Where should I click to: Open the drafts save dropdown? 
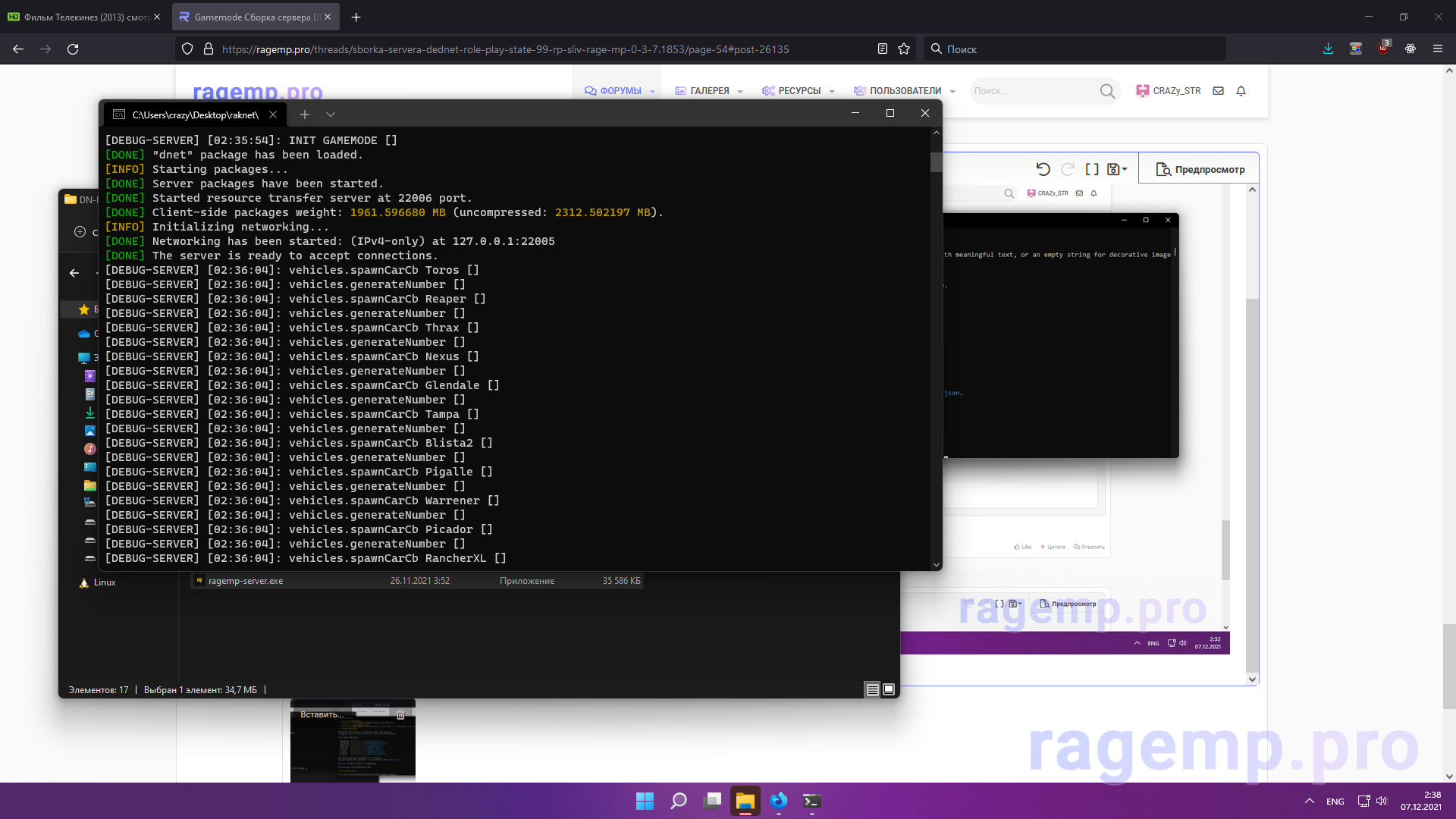(1117, 169)
